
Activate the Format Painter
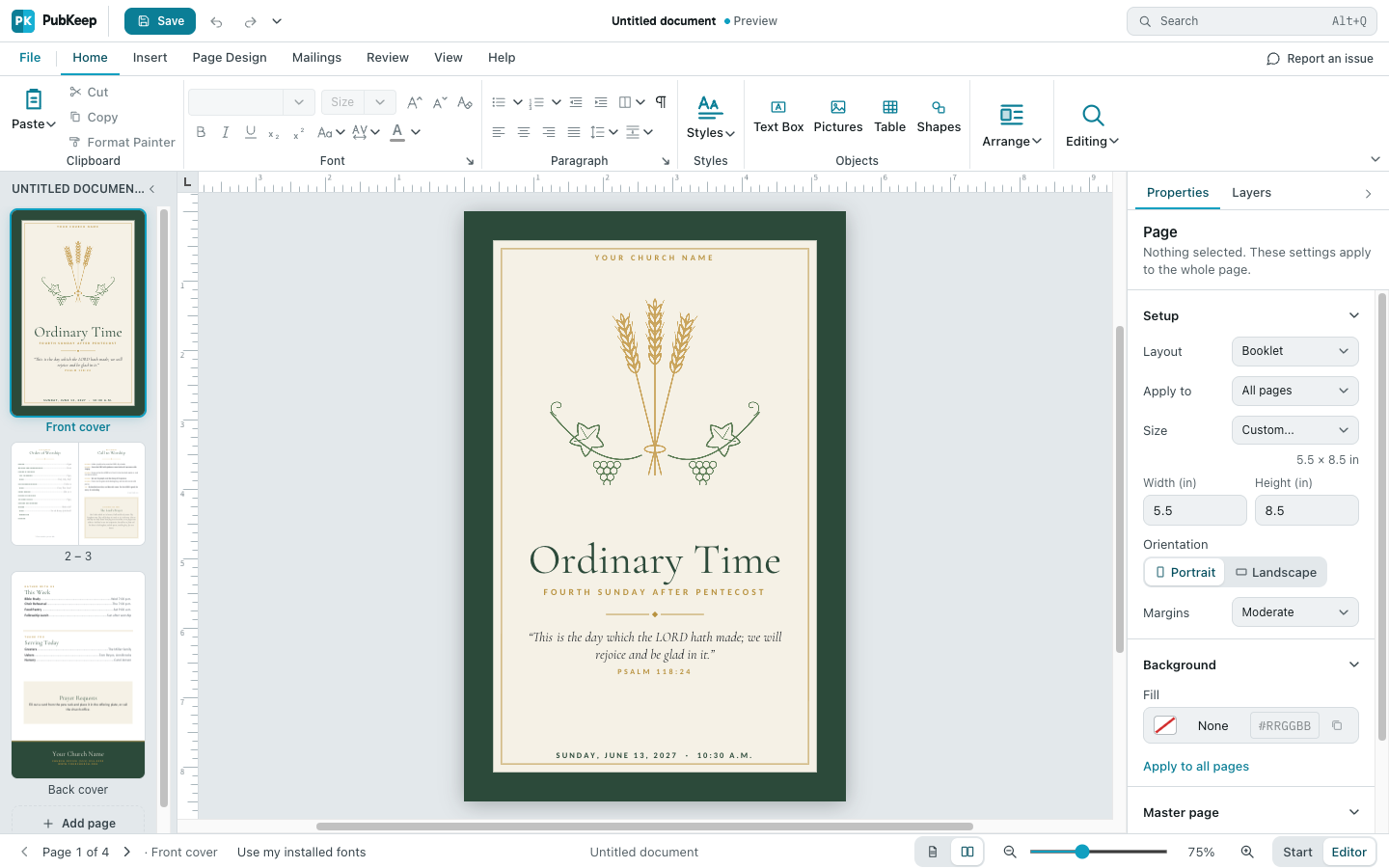pyautogui.click(x=122, y=142)
